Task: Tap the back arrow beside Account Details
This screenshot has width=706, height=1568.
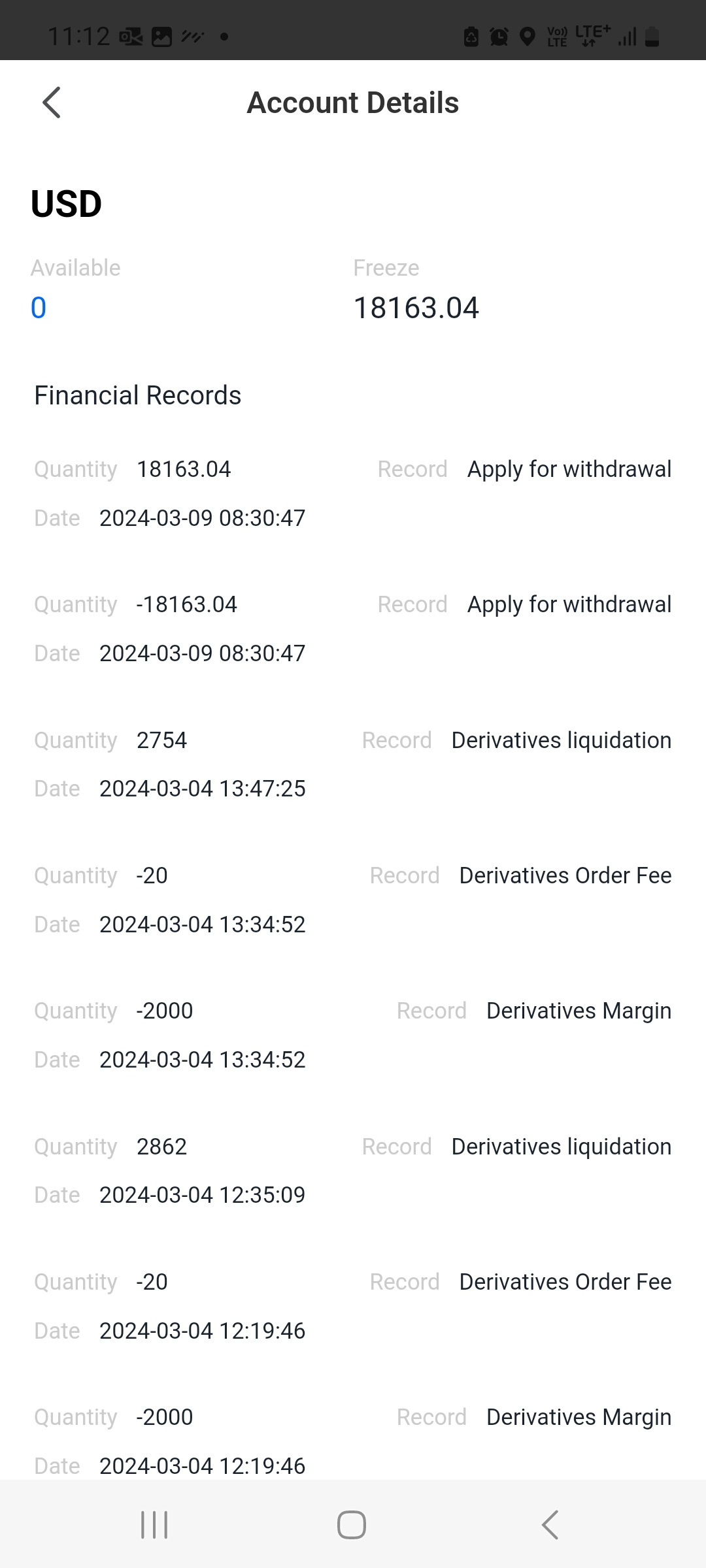Action: [x=52, y=103]
